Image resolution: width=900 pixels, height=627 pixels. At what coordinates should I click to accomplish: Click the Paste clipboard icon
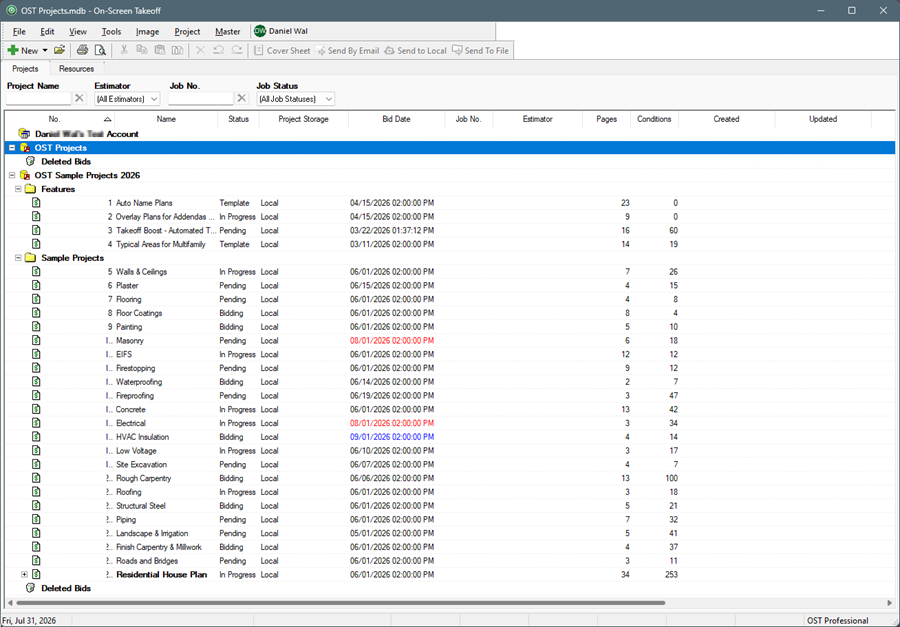tap(160, 51)
